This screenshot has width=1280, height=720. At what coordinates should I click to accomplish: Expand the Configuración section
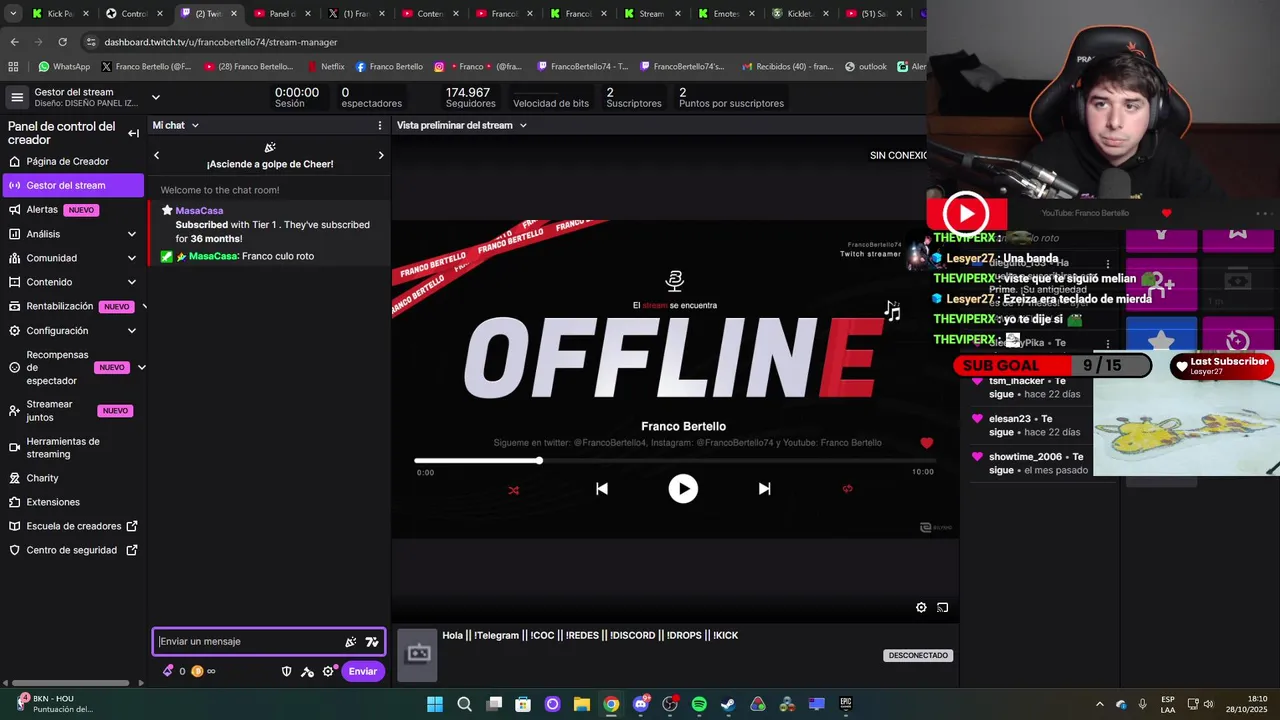coord(132,331)
